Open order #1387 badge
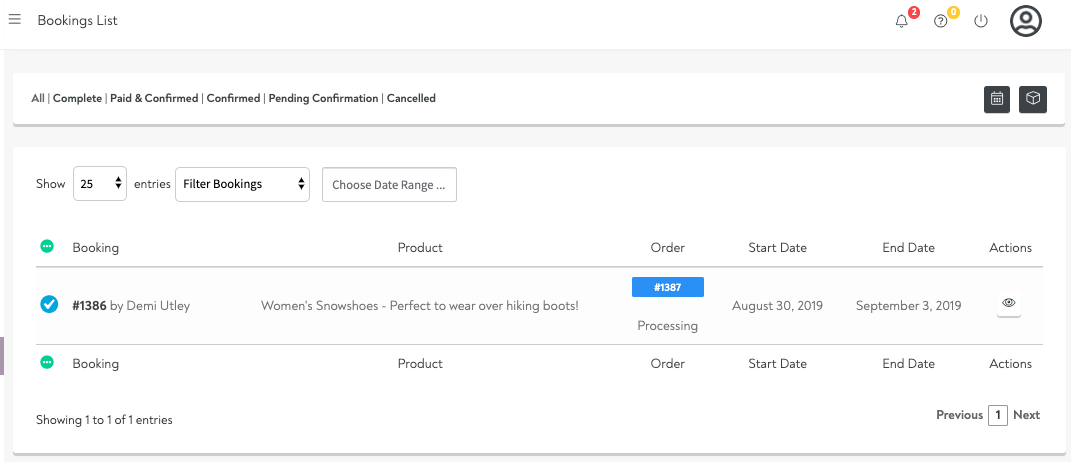 (x=668, y=287)
